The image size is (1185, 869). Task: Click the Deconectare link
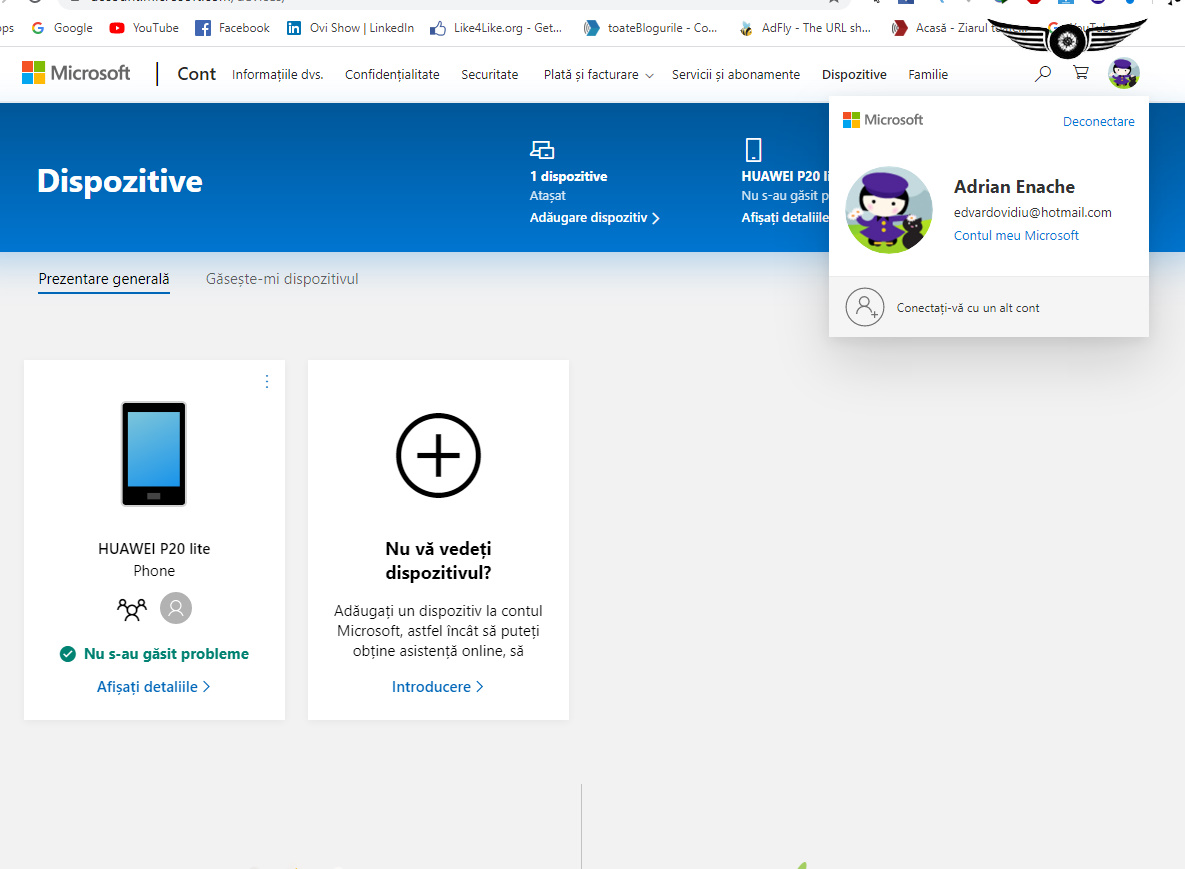(1098, 122)
